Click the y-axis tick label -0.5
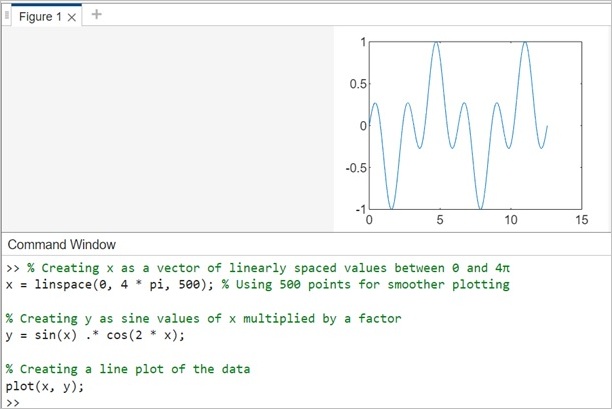 point(352,168)
